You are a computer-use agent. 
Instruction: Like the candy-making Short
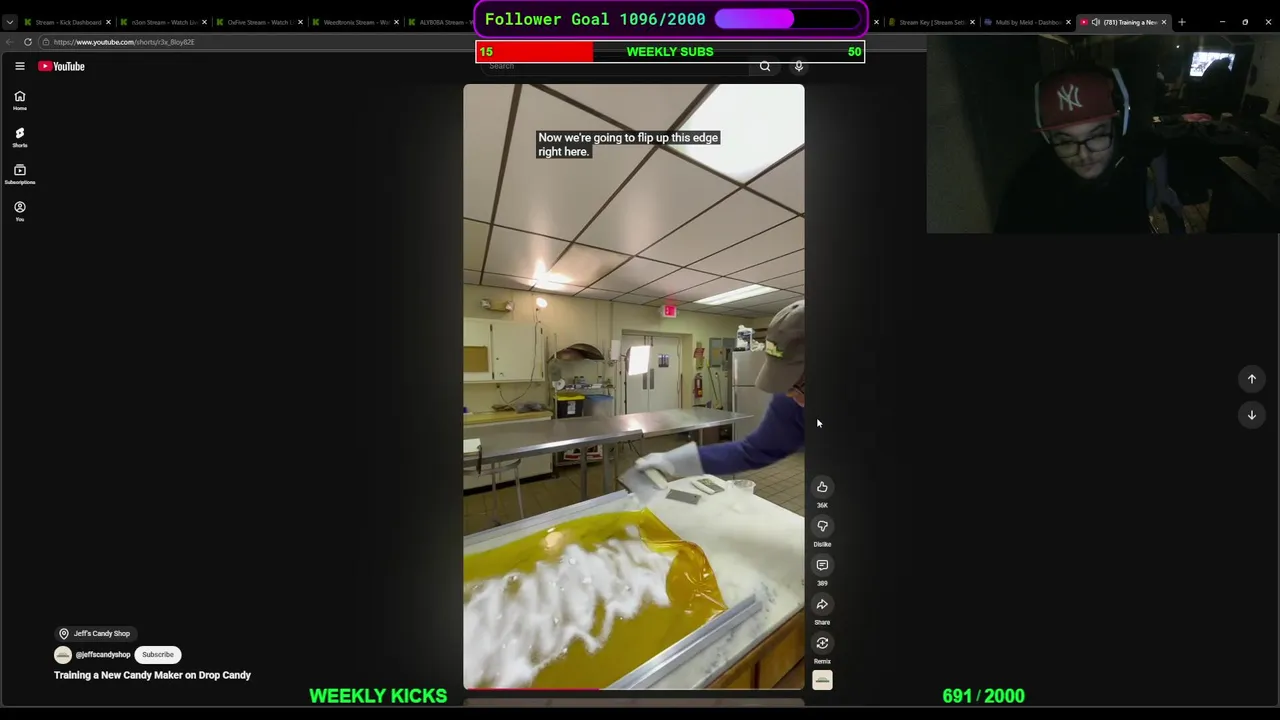click(822, 487)
